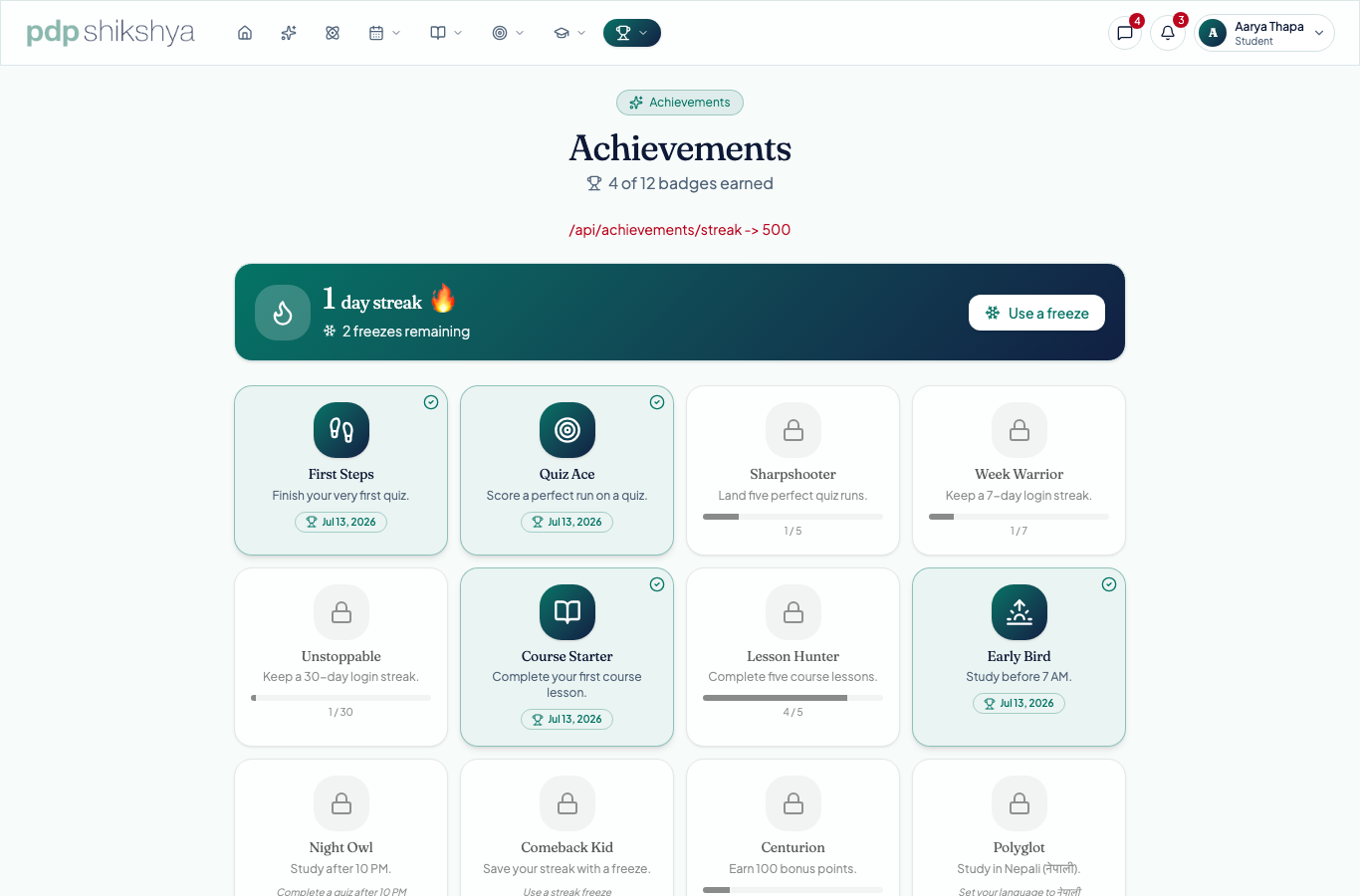The width and height of the screenshot is (1360, 896).
Task: Click the flame streak icon tile
Action: (x=283, y=313)
